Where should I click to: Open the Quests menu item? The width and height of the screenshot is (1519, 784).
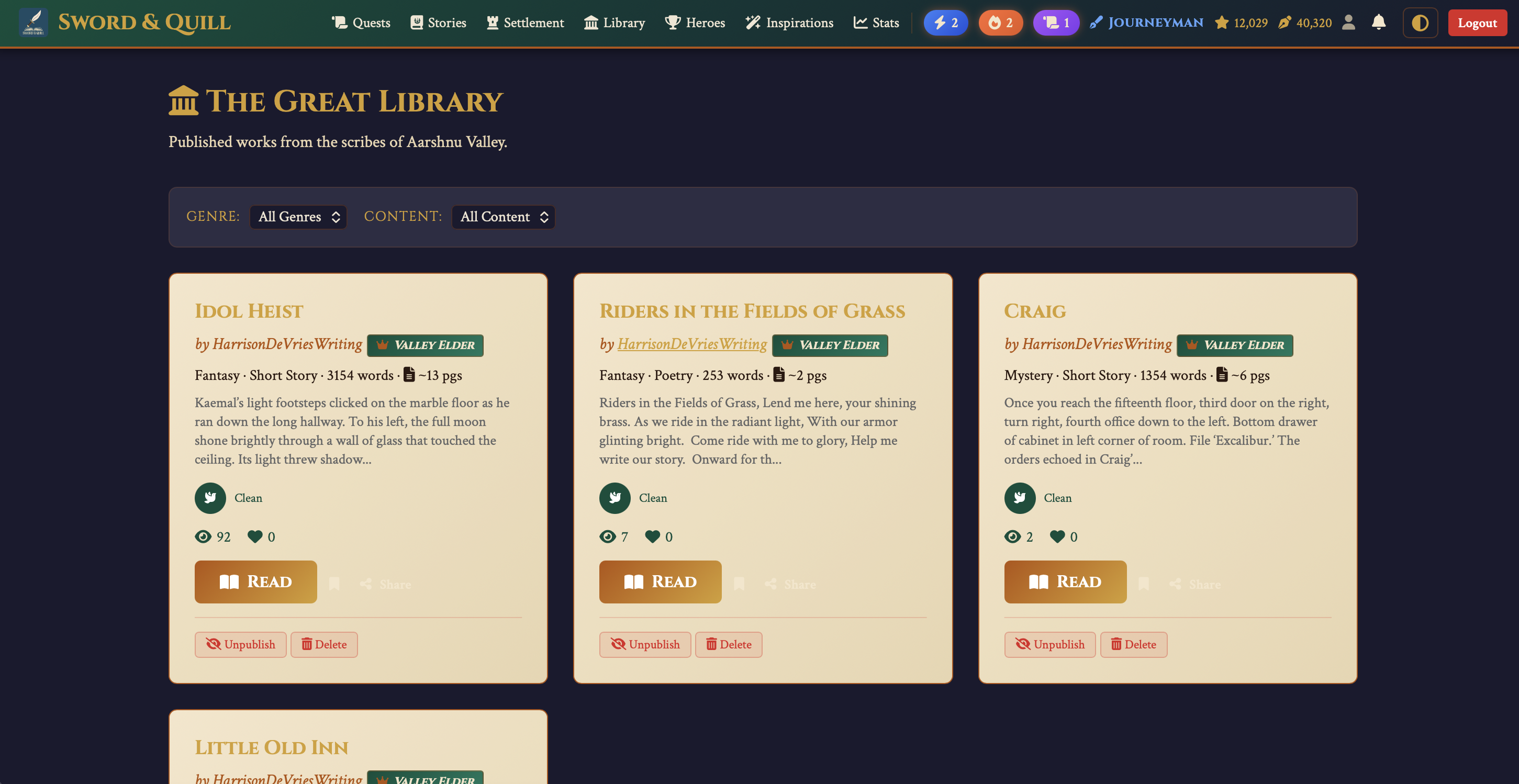[361, 23]
